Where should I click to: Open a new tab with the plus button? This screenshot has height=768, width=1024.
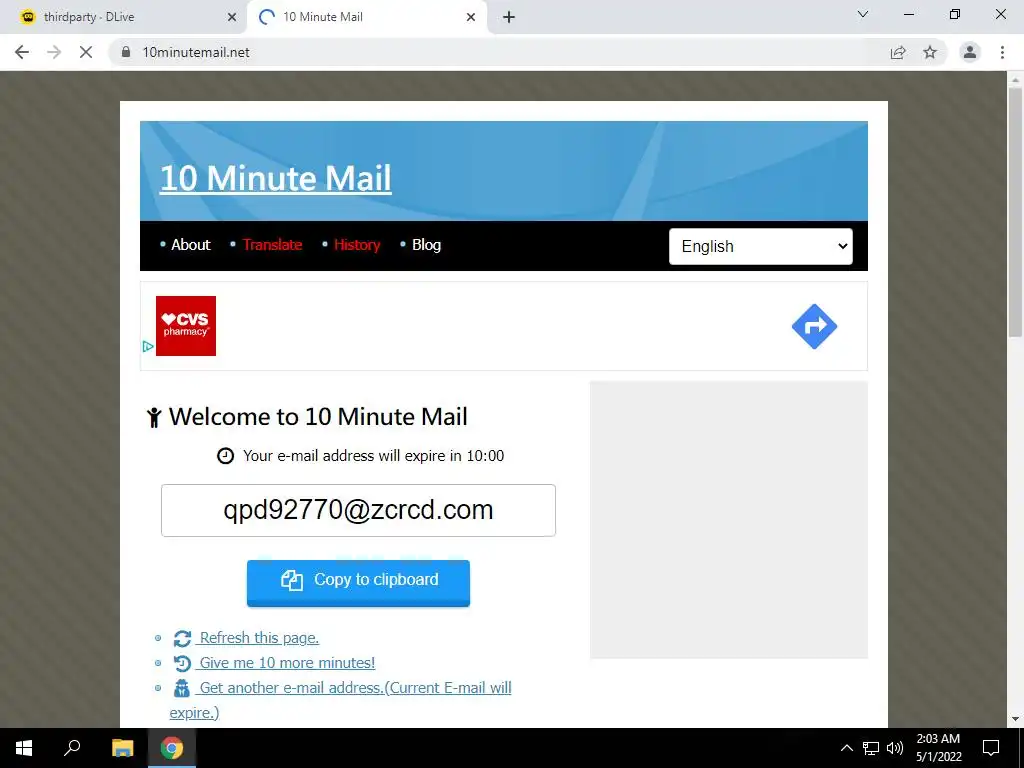(509, 17)
